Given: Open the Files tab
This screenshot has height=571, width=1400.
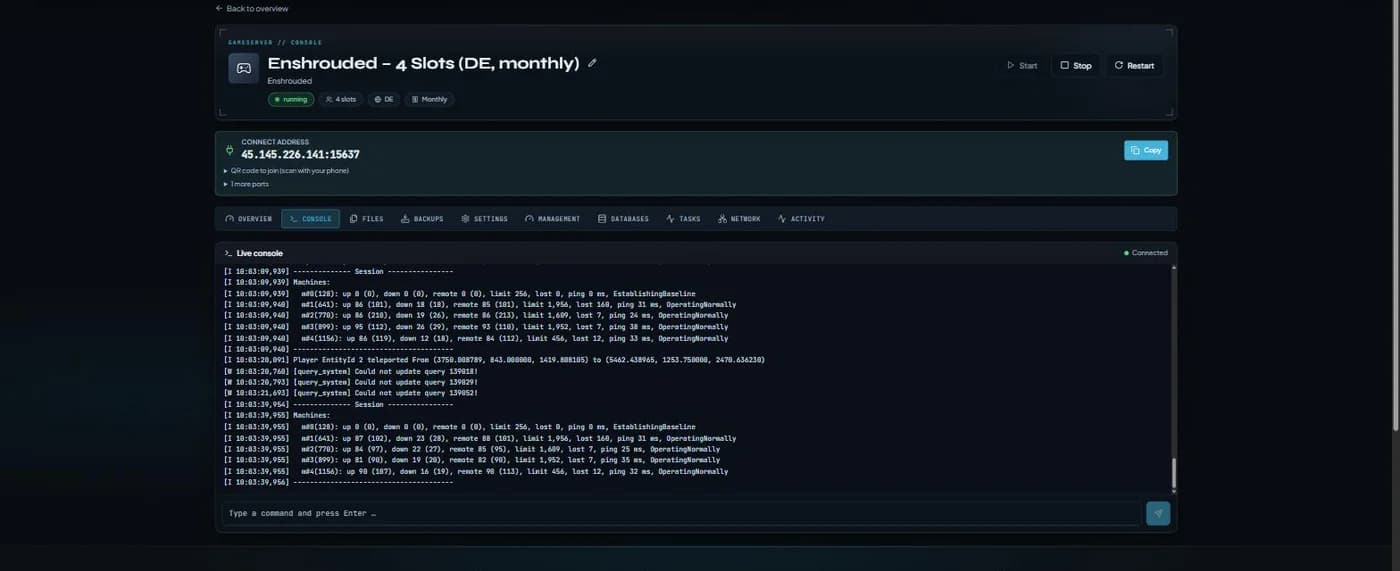Looking at the screenshot, I should pos(367,219).
